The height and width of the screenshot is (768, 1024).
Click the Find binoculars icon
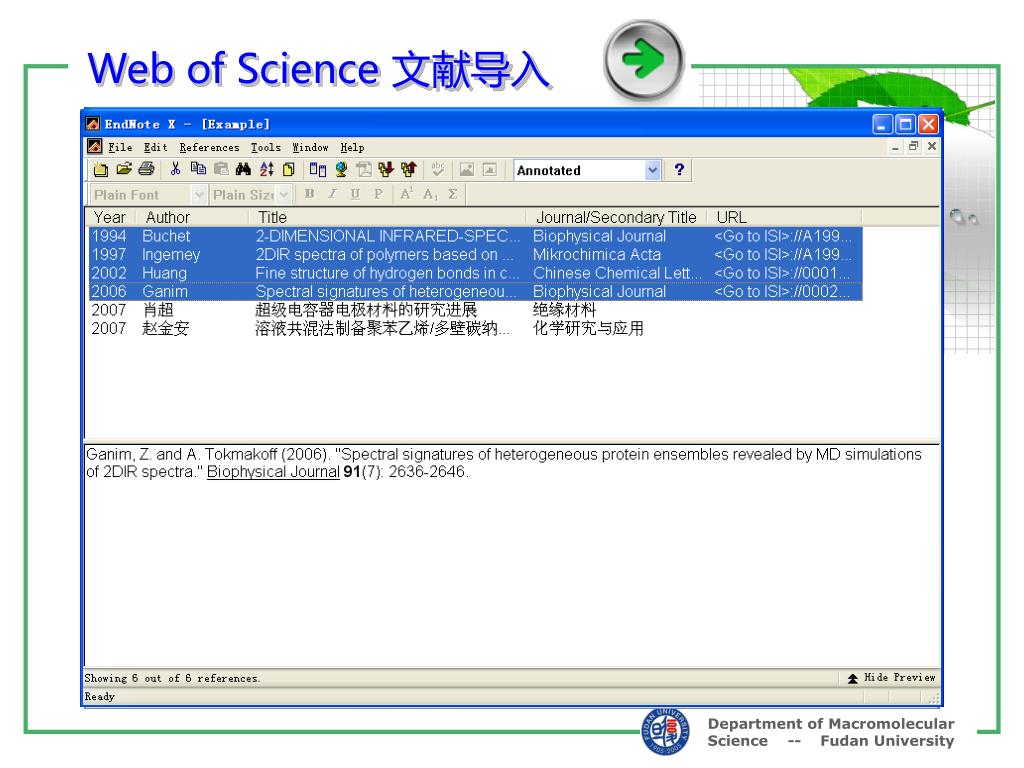244,170
